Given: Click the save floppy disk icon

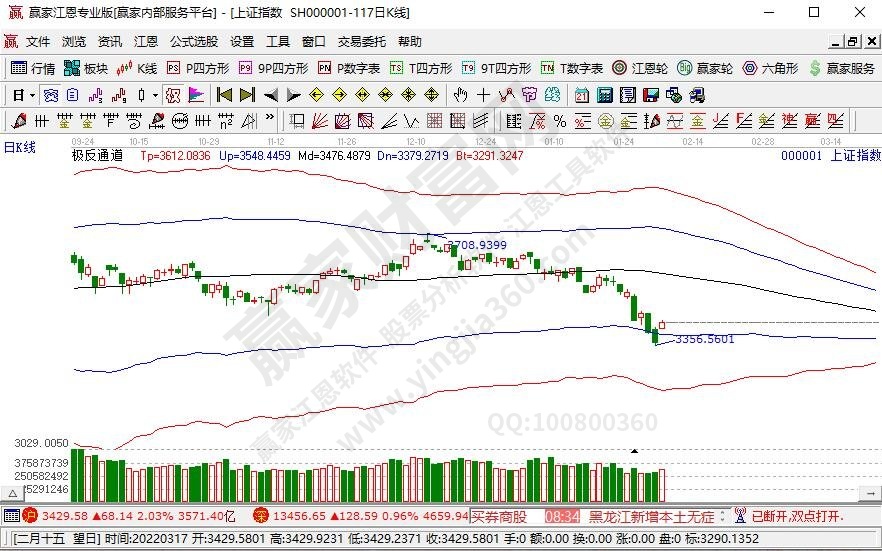Looking at the screenshot, I should 650,95.
